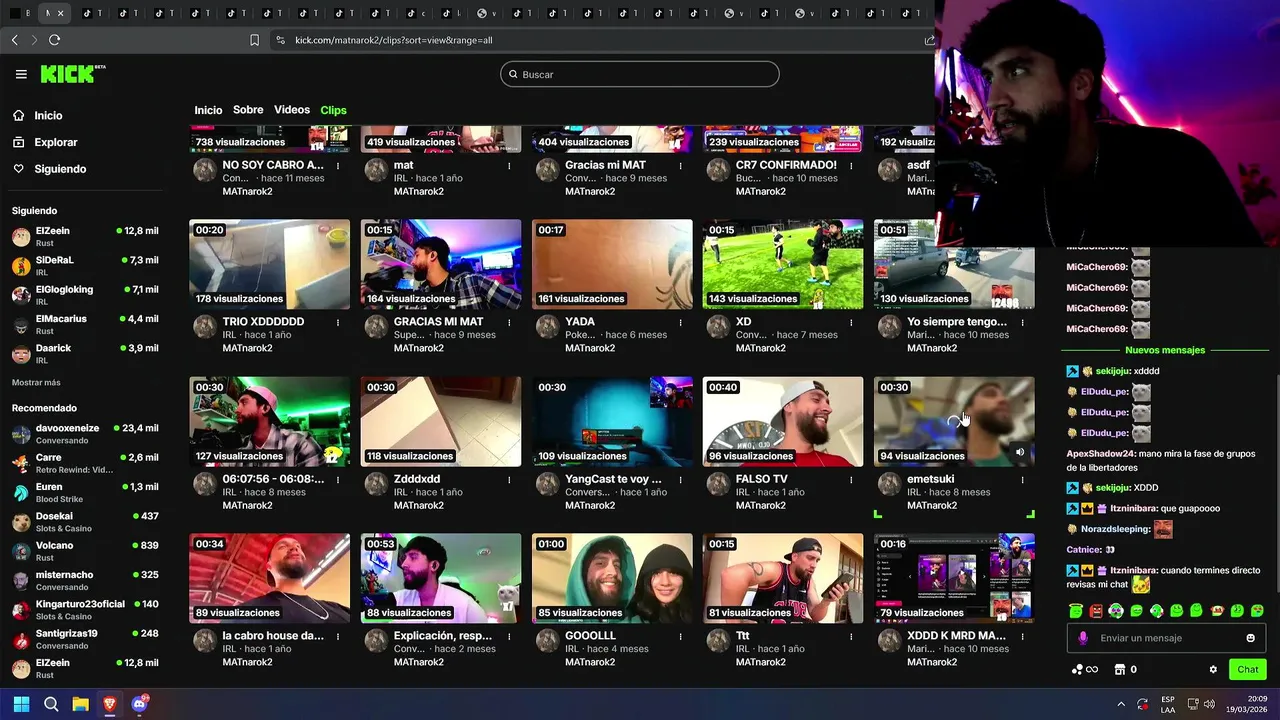Click the Explicación, resp... clip title
Image resolution: width=1280 pixels, height=720 pixels.
(442, 636)
